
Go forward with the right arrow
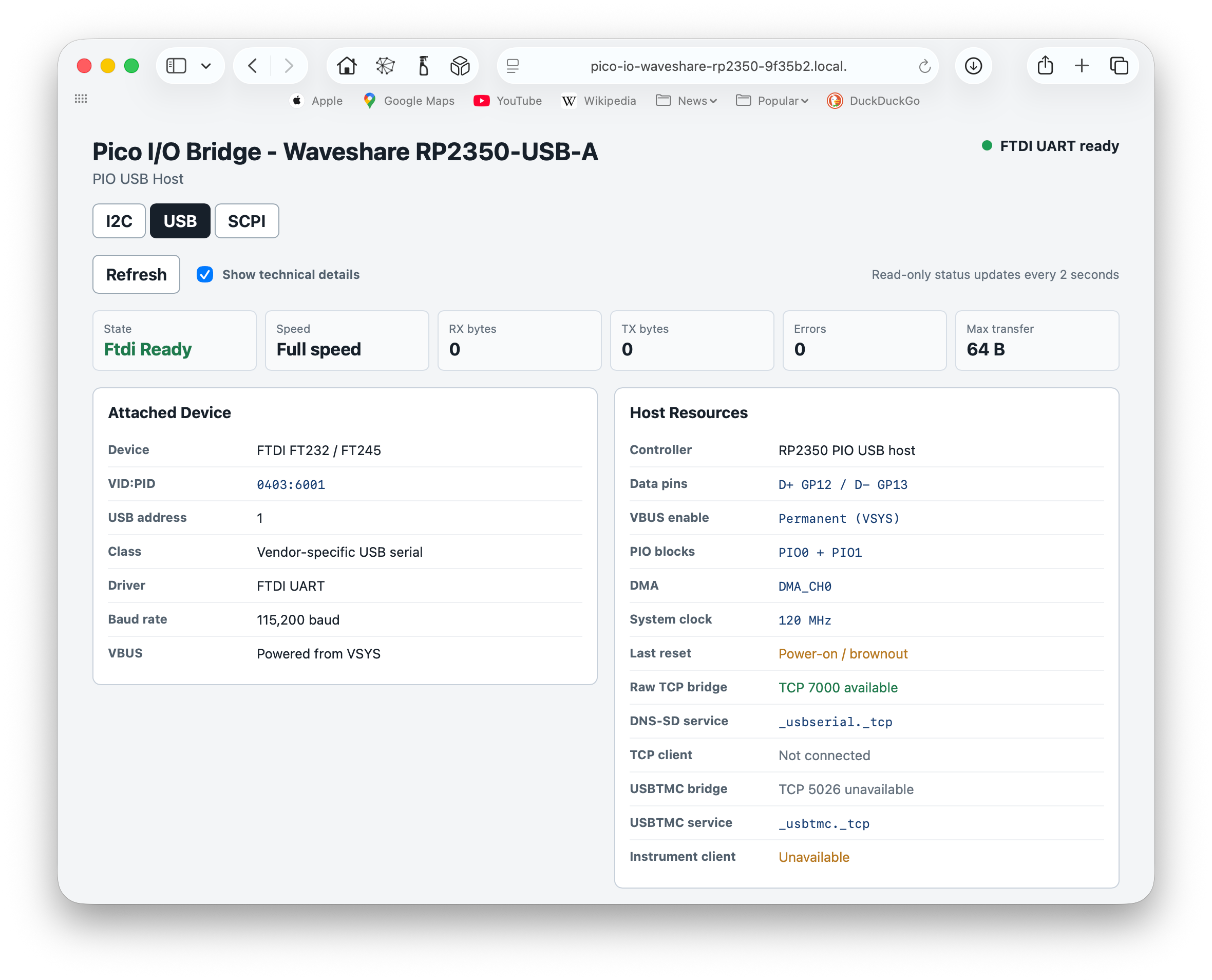[289, 66]
